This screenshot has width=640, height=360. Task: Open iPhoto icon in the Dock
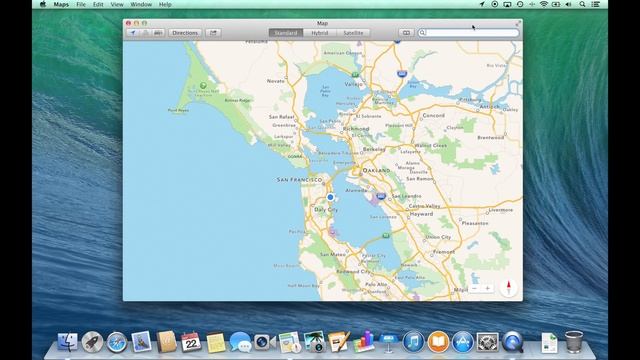pos(314,342)
